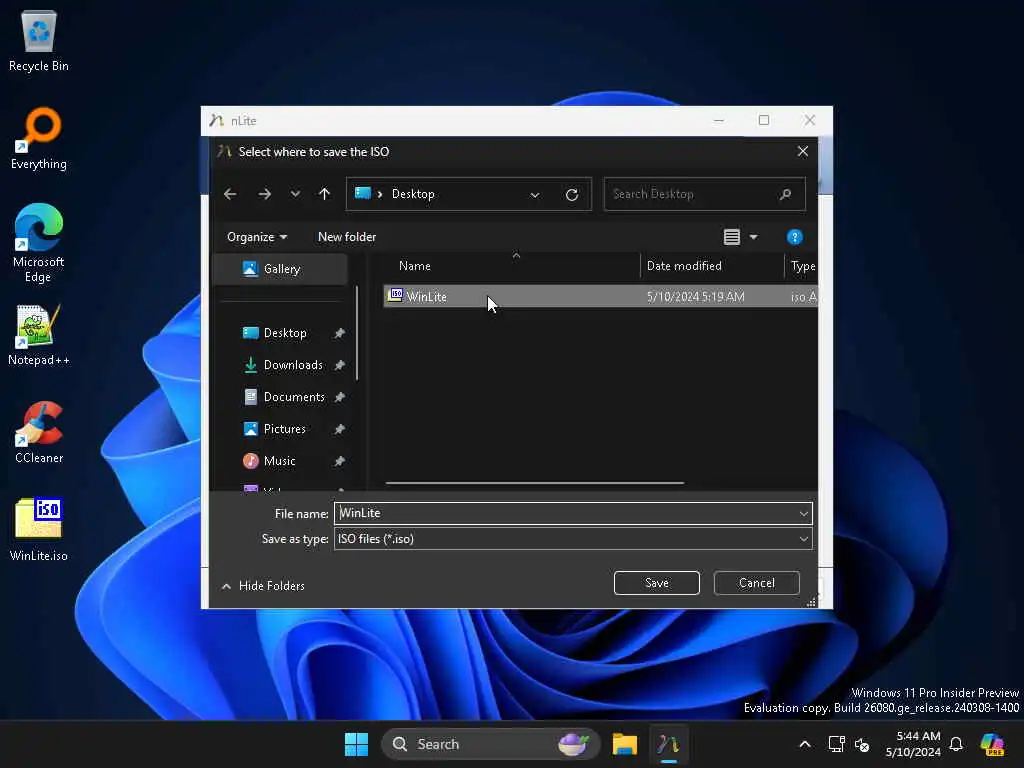The height and width of the screenshot is (768, 1024).
Task: Go up one folder level
Action: [x=325, y=194]
